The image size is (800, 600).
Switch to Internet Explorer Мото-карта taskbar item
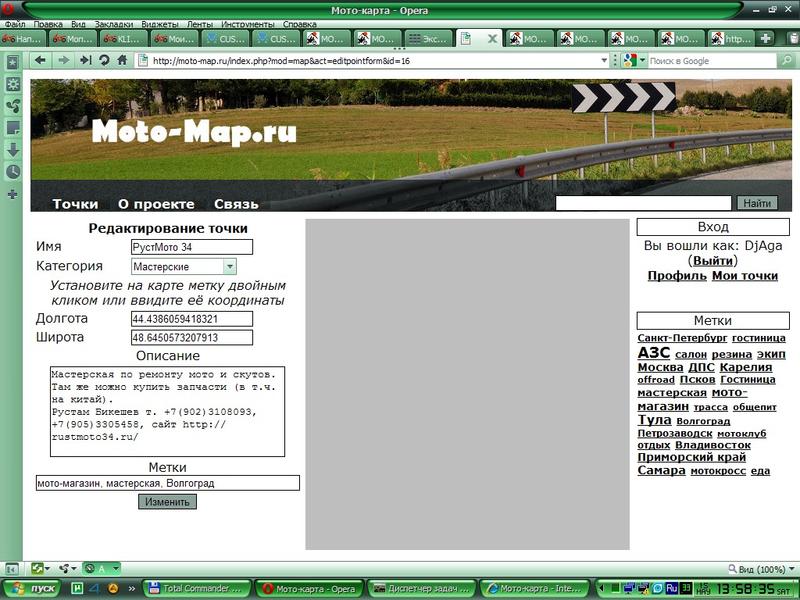click(x=534, y=588)
